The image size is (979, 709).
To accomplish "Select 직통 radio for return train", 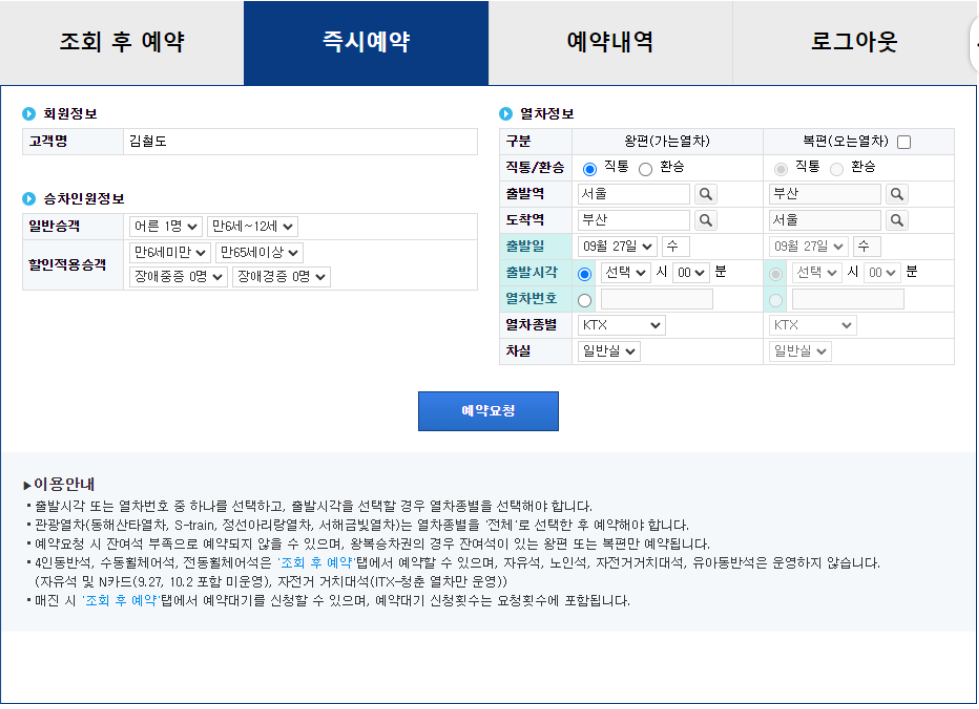I will [780, 169].
